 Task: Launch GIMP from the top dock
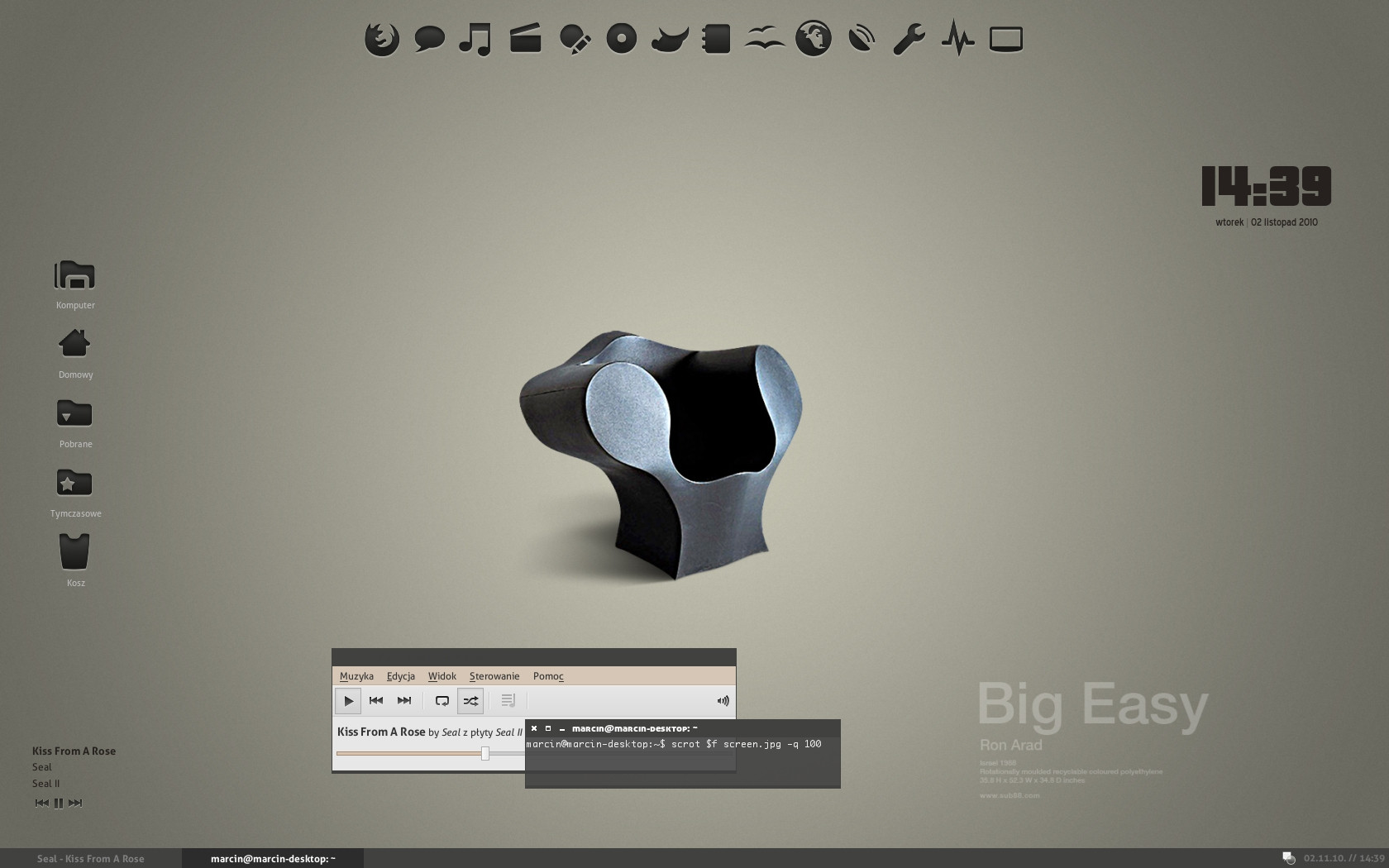669,39
